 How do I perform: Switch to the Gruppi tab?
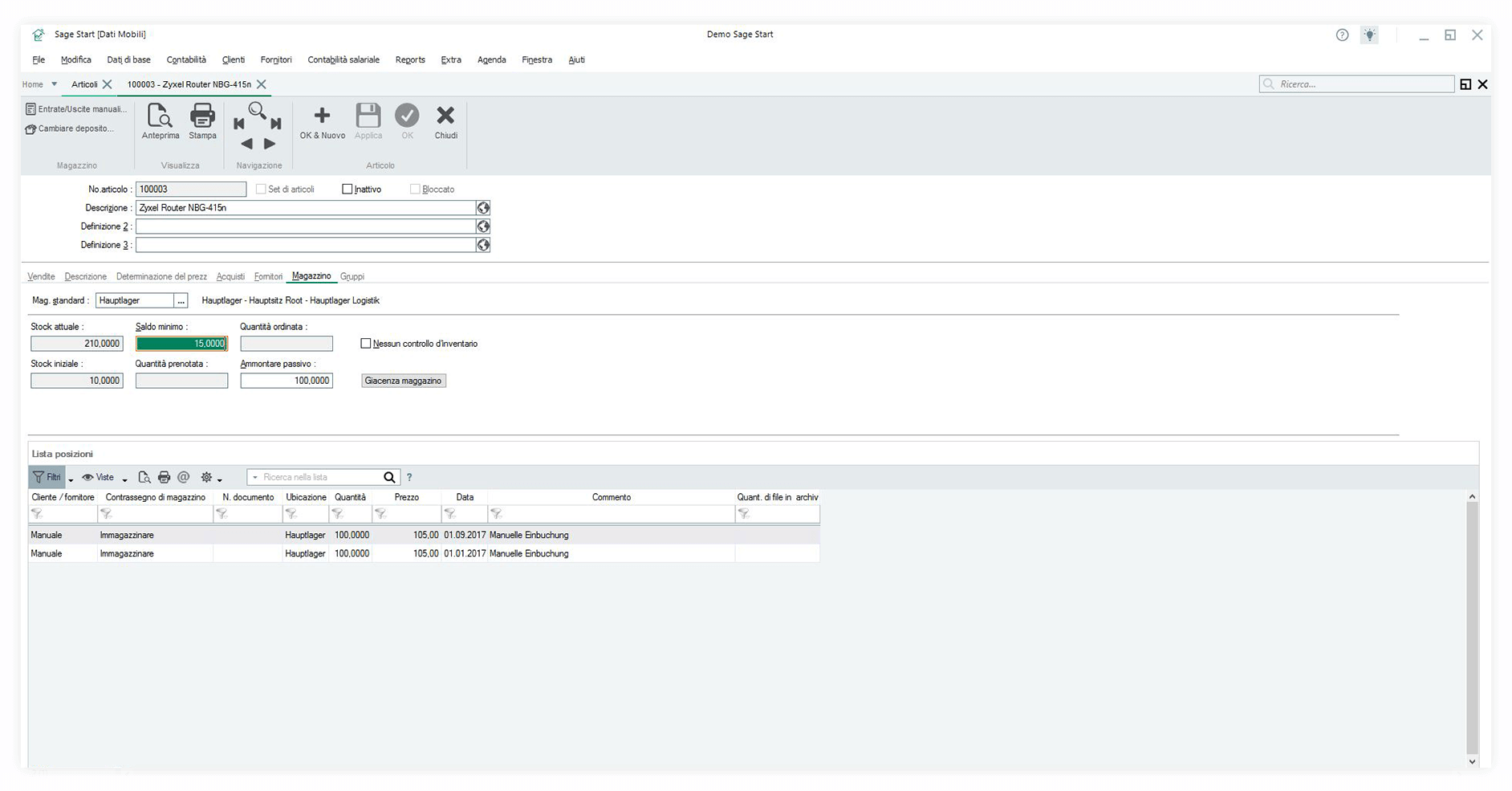coord(352,276)
